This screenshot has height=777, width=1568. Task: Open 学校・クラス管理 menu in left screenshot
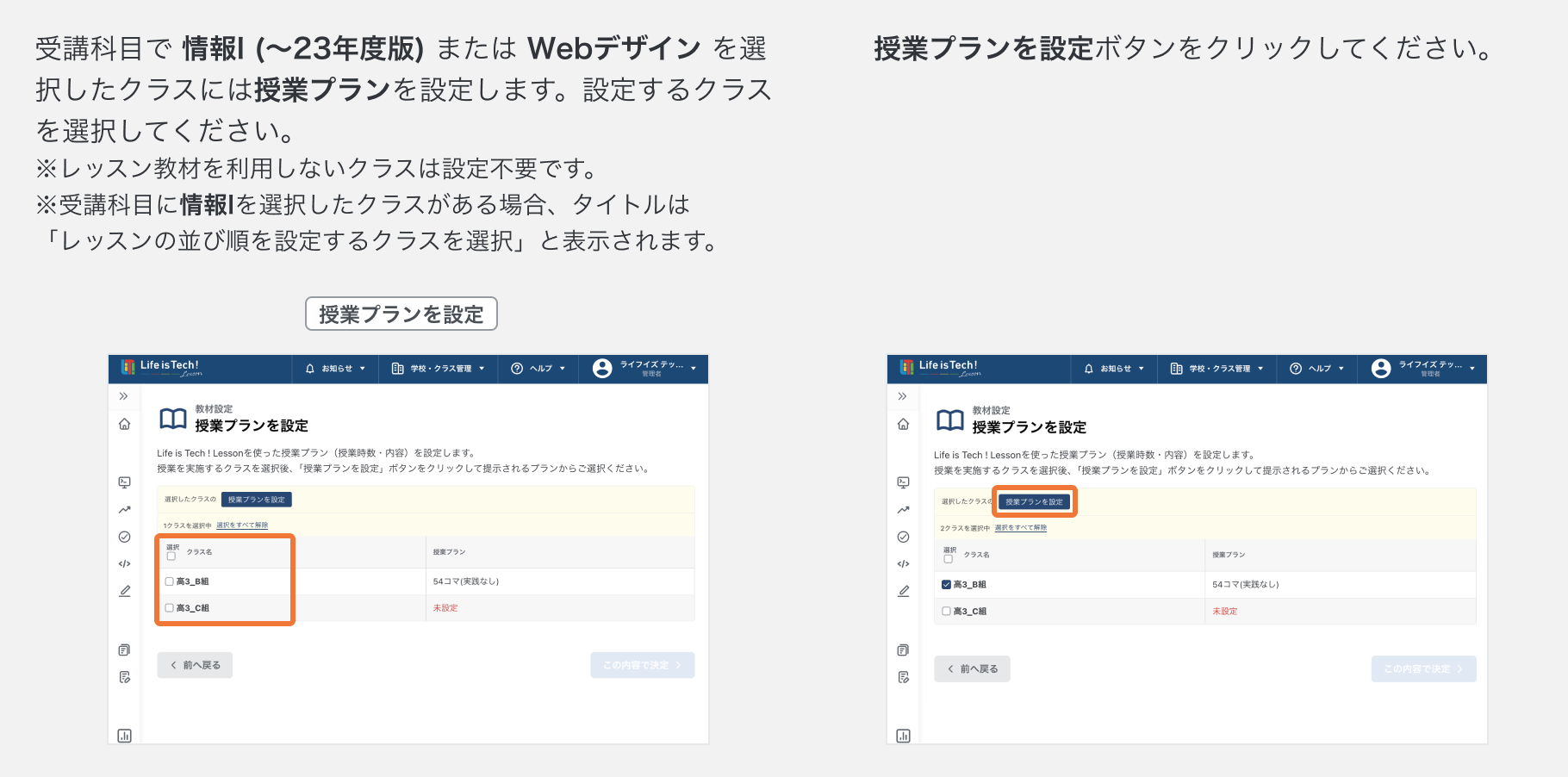click(x=439, y=369)
